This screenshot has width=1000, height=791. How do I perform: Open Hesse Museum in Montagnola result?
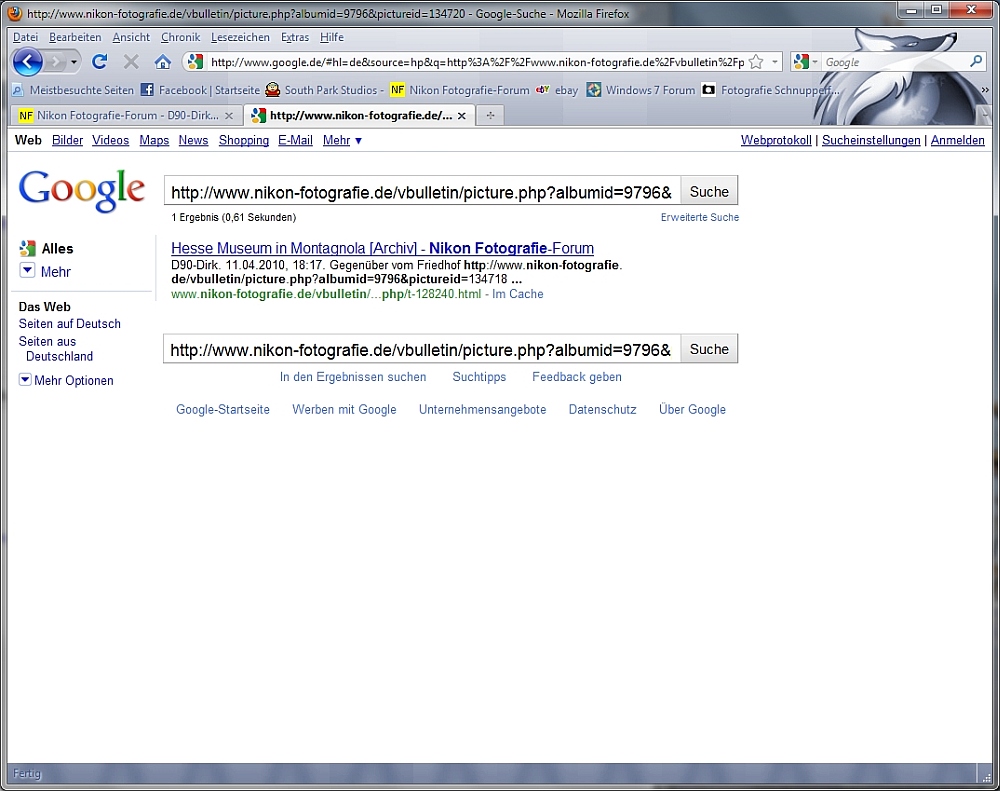click(x=382, y=248)
